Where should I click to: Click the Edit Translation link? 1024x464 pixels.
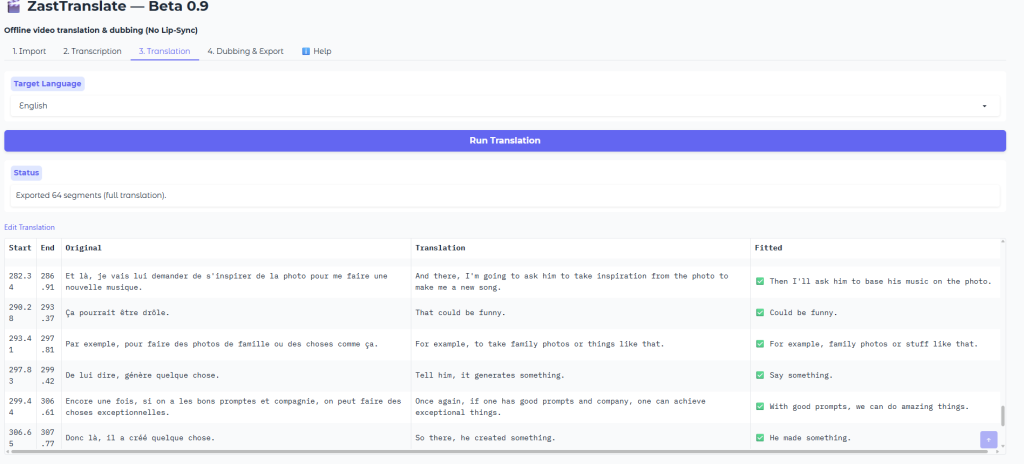(29, 228)
